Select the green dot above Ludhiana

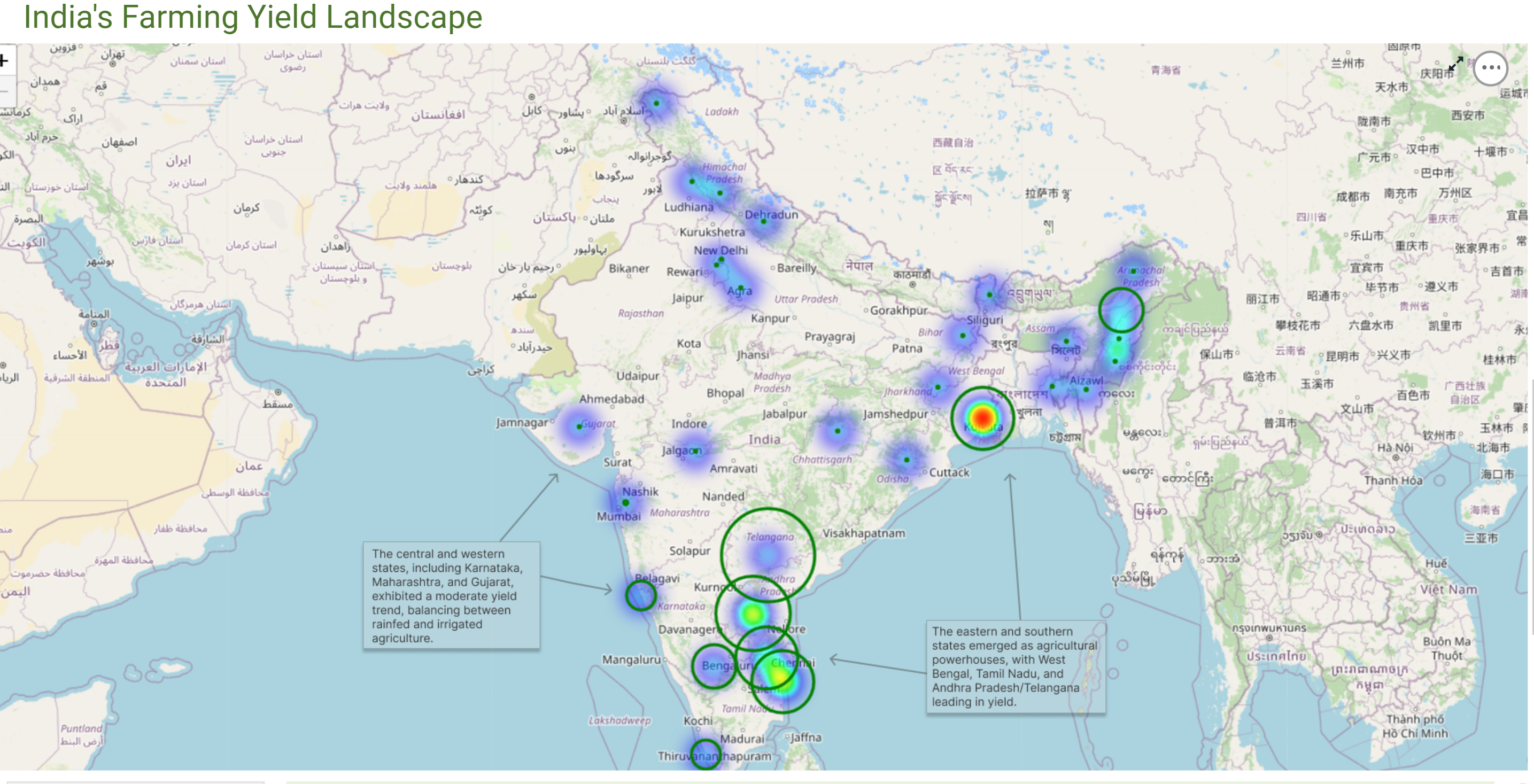pyautogui.click(x=692, y=181)
